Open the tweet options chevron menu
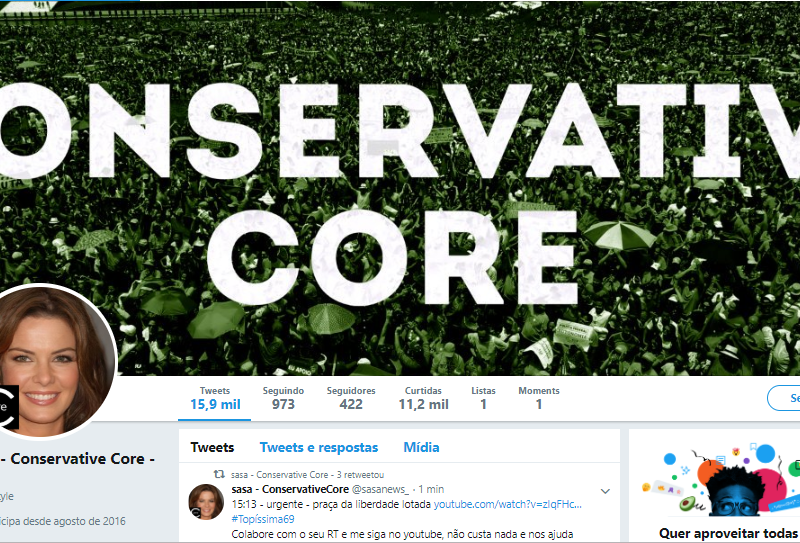 605,491
